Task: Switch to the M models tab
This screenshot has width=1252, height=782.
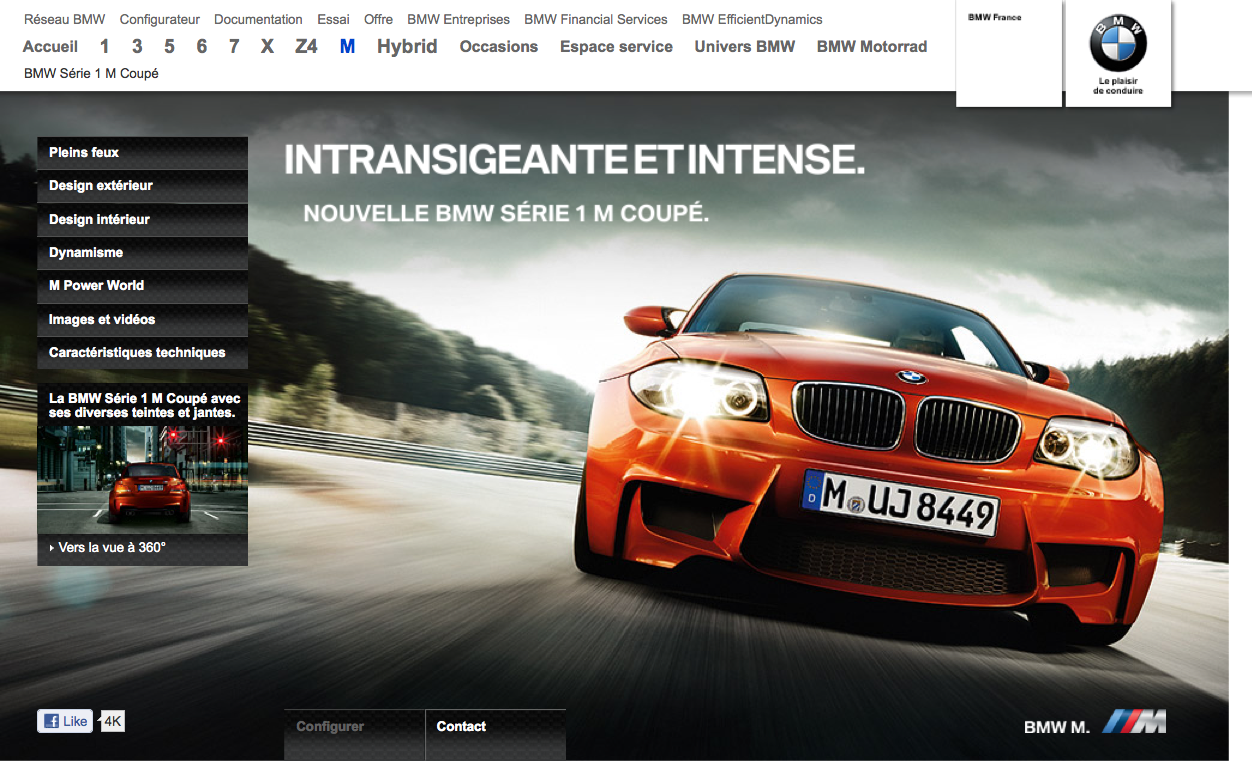Action: 347,46
